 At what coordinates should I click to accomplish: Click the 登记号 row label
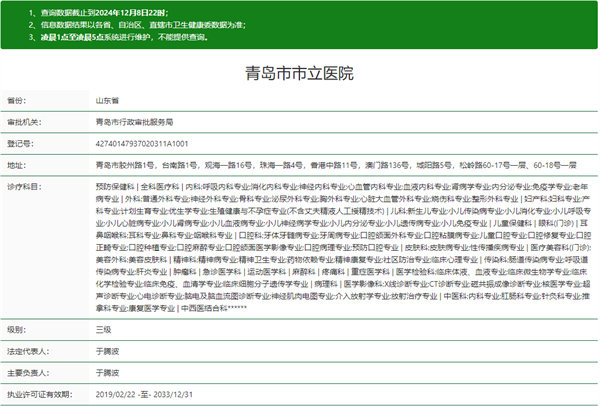[x=19, y=142]
